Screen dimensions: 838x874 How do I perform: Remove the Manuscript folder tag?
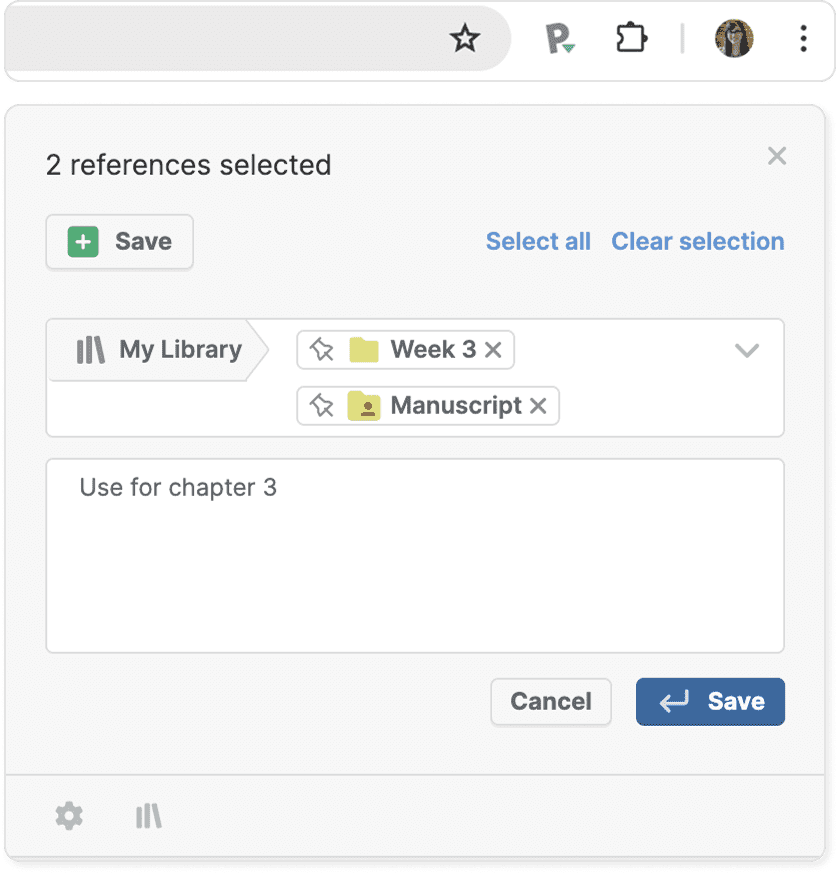click(x=538, y=405)
